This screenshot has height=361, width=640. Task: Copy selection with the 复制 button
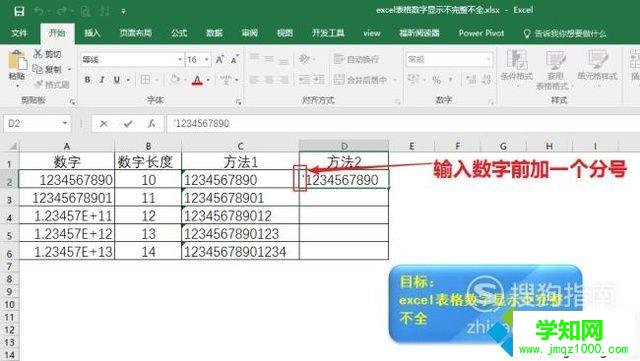coord(48,69)
